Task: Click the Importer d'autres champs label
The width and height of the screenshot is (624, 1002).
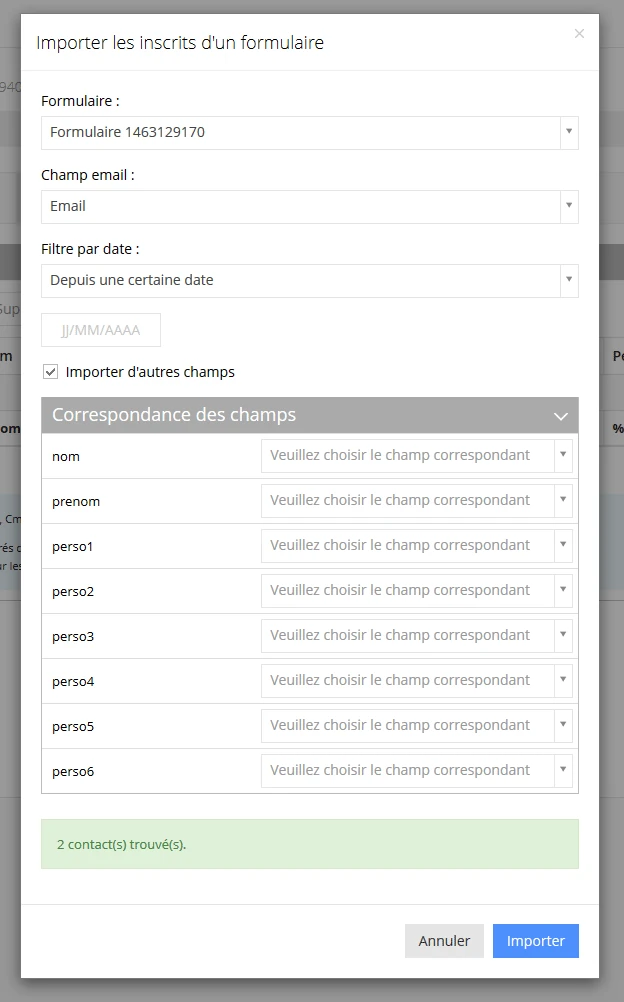Action: (150, 372)
